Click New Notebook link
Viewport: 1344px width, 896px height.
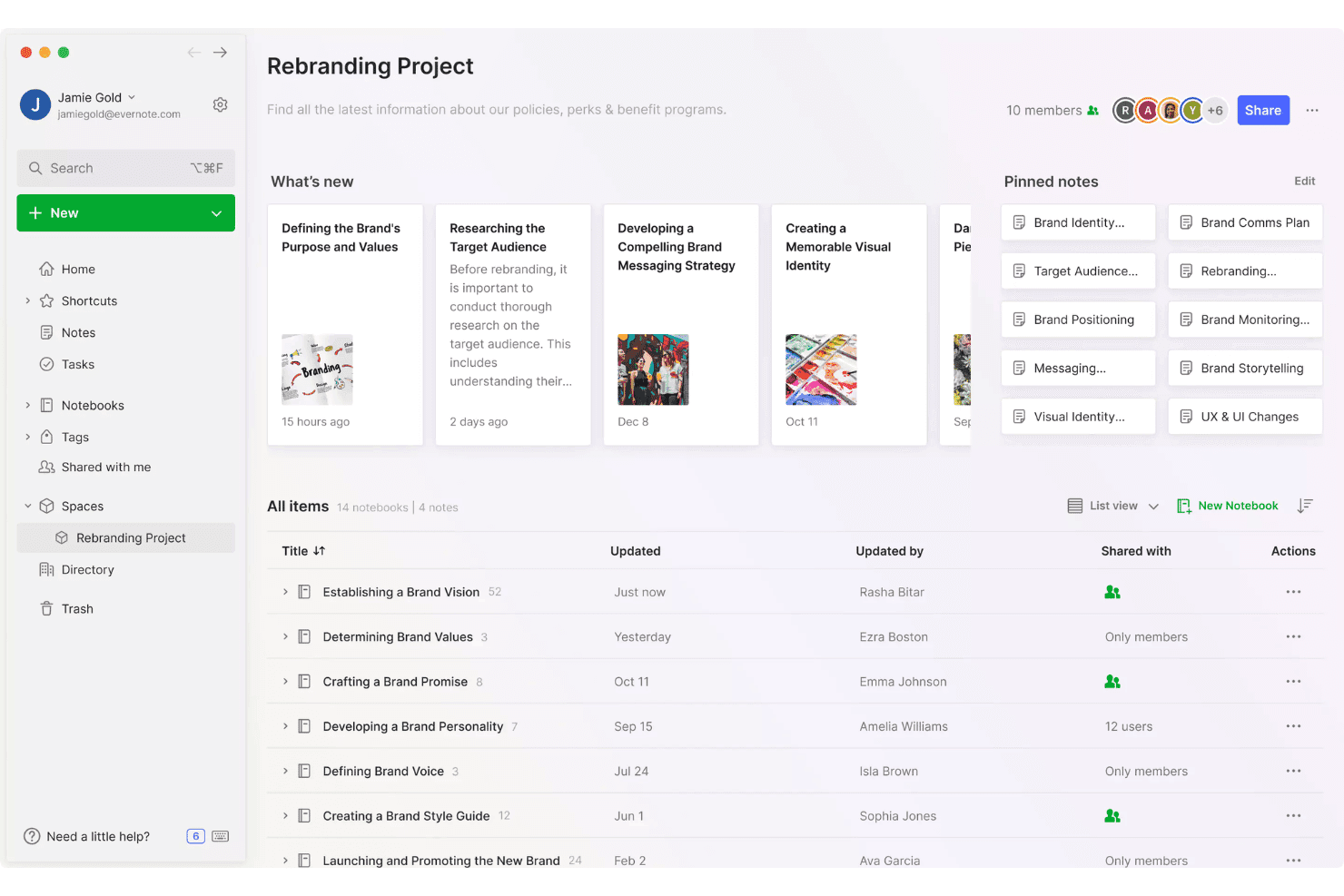click(1228, 506)
